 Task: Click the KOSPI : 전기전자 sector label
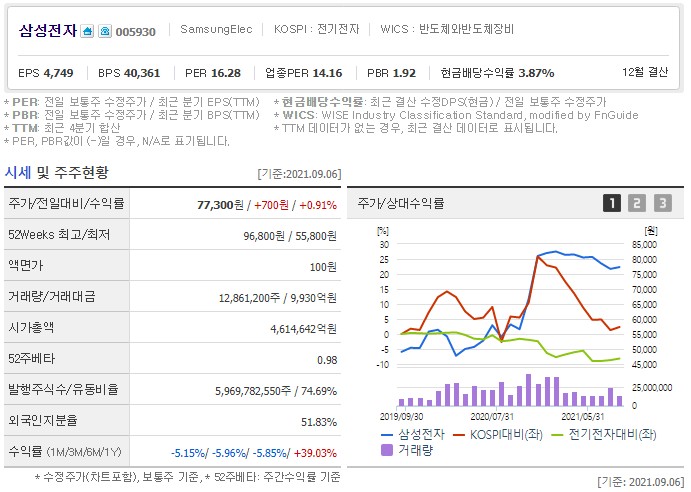tap(316, 30)
